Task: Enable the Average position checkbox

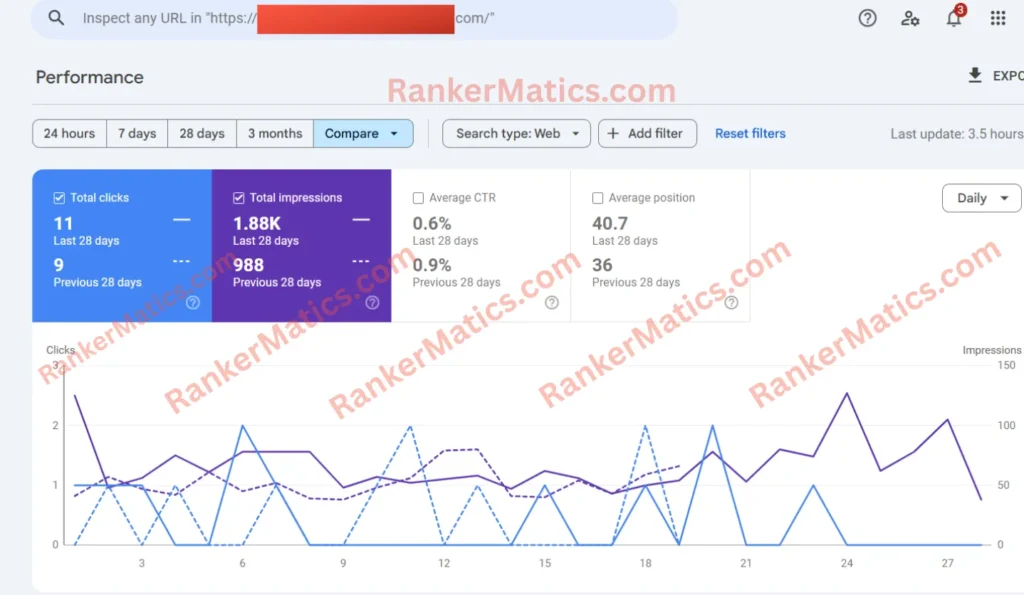Action: [598, 198]
